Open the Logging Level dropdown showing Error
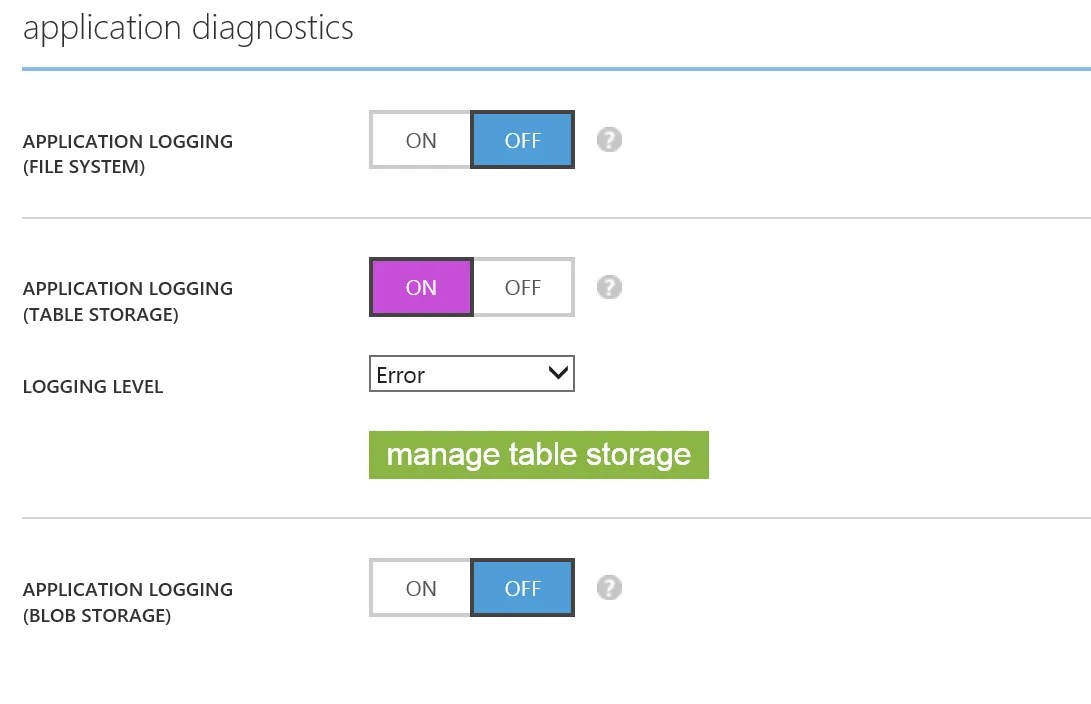1091x704 pixels. click(x=472, y=374)
